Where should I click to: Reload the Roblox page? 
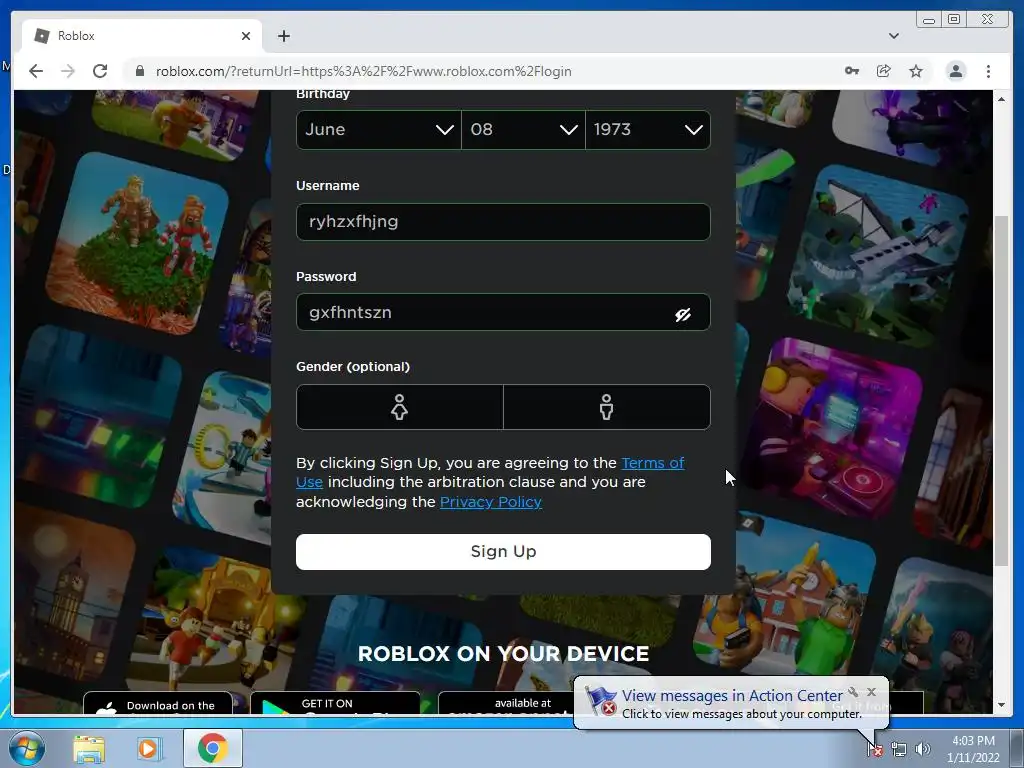[x=100, y=71]
